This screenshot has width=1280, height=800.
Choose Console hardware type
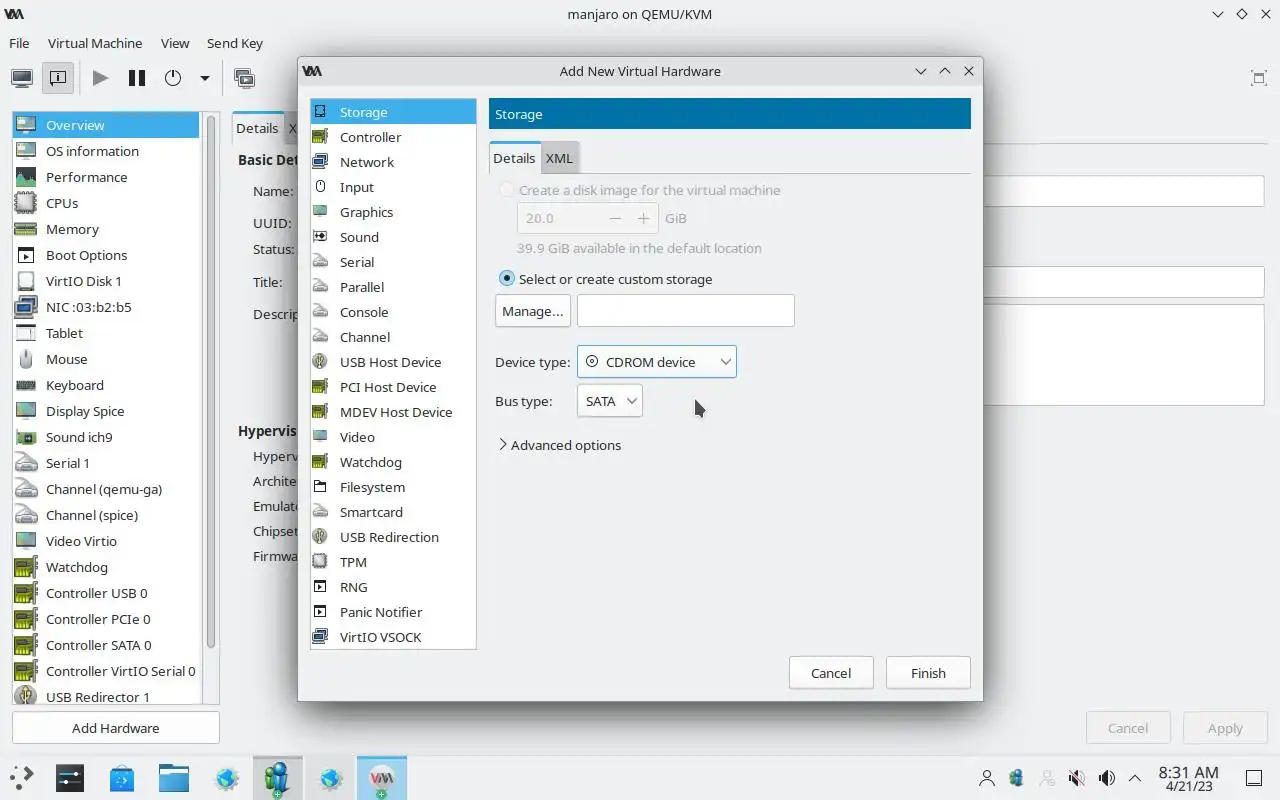click(x=393, y=312)
